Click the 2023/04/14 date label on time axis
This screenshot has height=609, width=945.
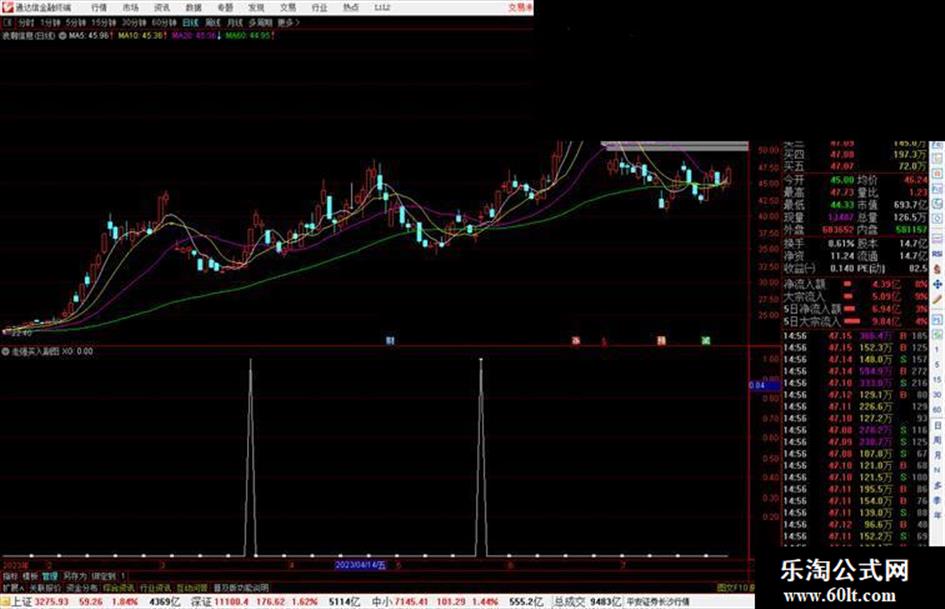point(360,565)
